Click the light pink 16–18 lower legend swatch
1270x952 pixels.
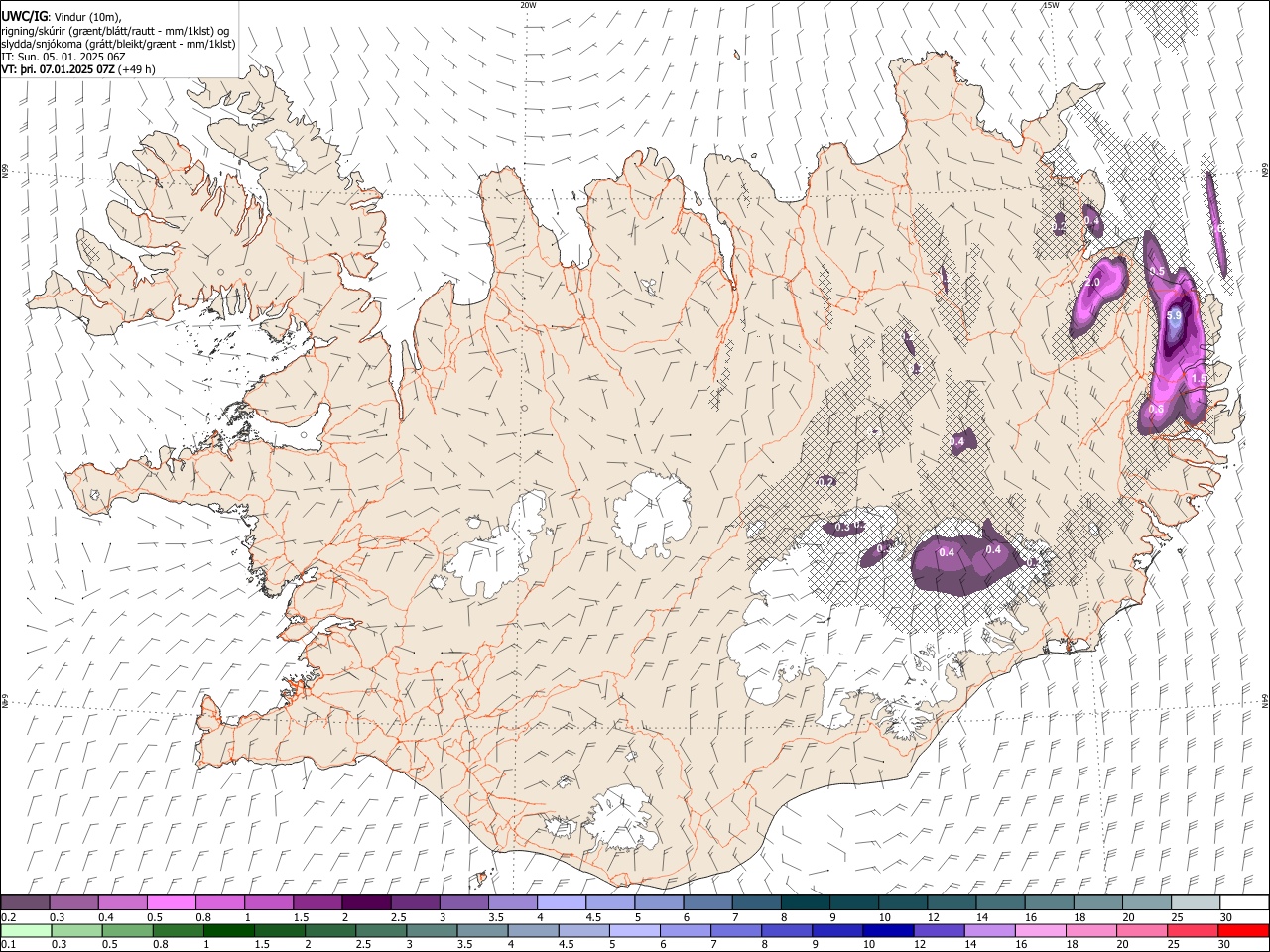pyautogui.click(x=1039, y=930)
